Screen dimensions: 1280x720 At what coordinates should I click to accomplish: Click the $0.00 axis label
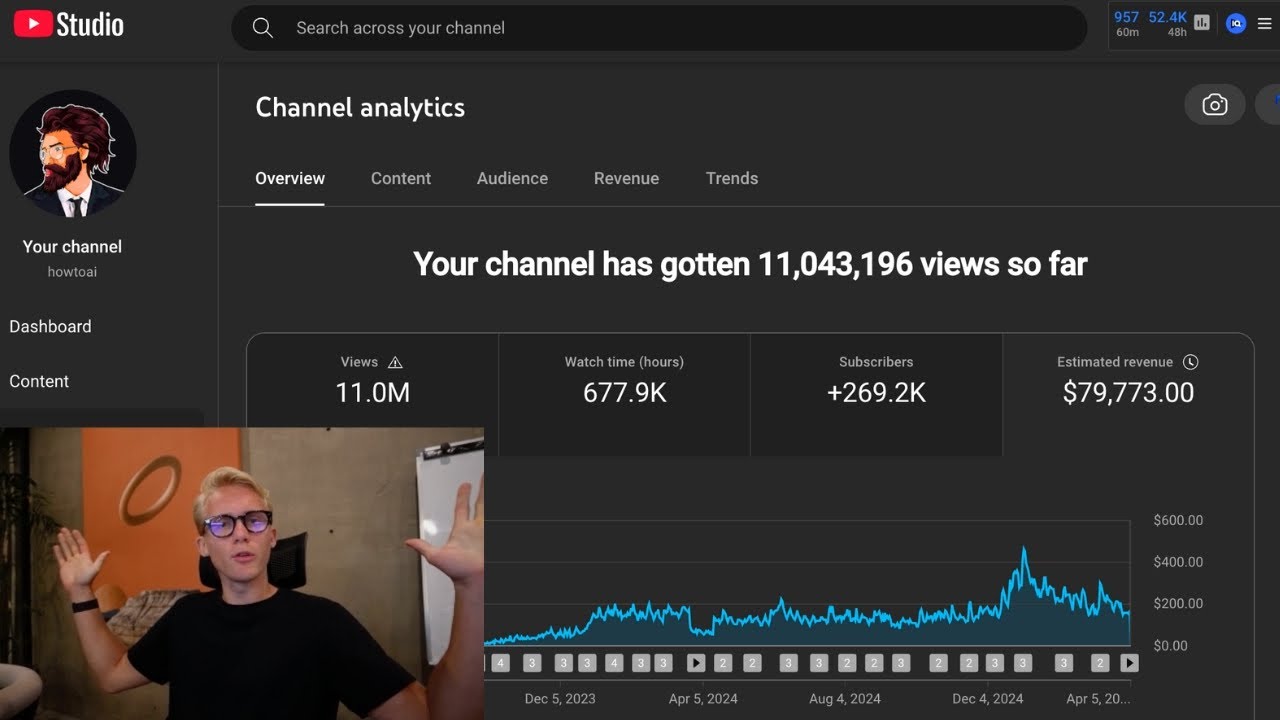click(x=1171, y=645)
